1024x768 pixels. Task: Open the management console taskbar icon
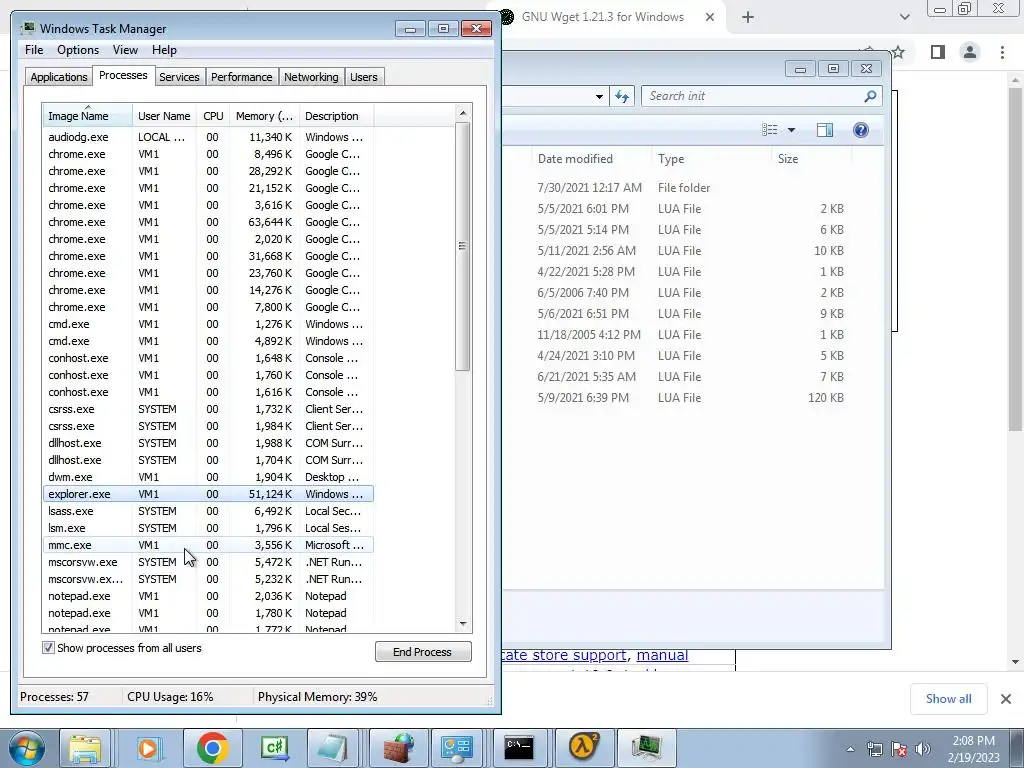(x=456, y=748)
